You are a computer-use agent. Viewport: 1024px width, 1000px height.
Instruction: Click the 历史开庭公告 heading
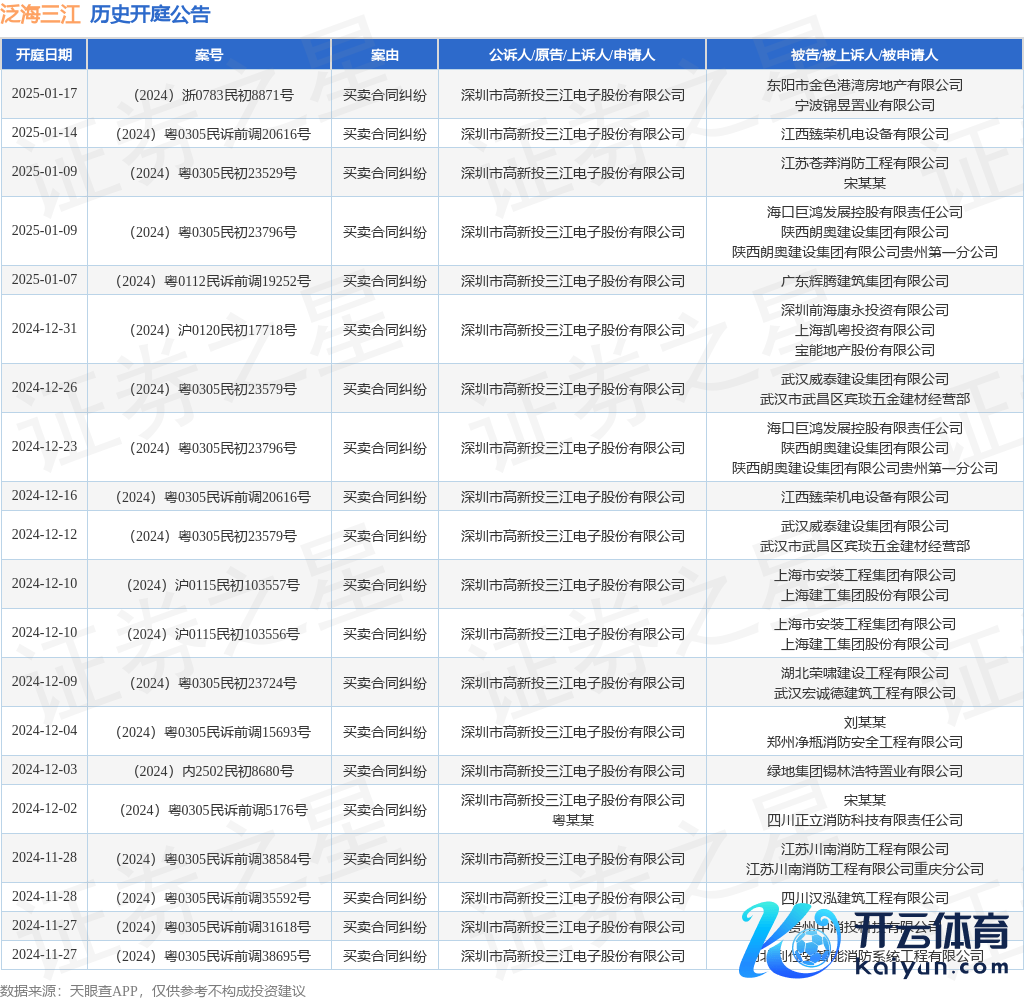coord(150,14)
